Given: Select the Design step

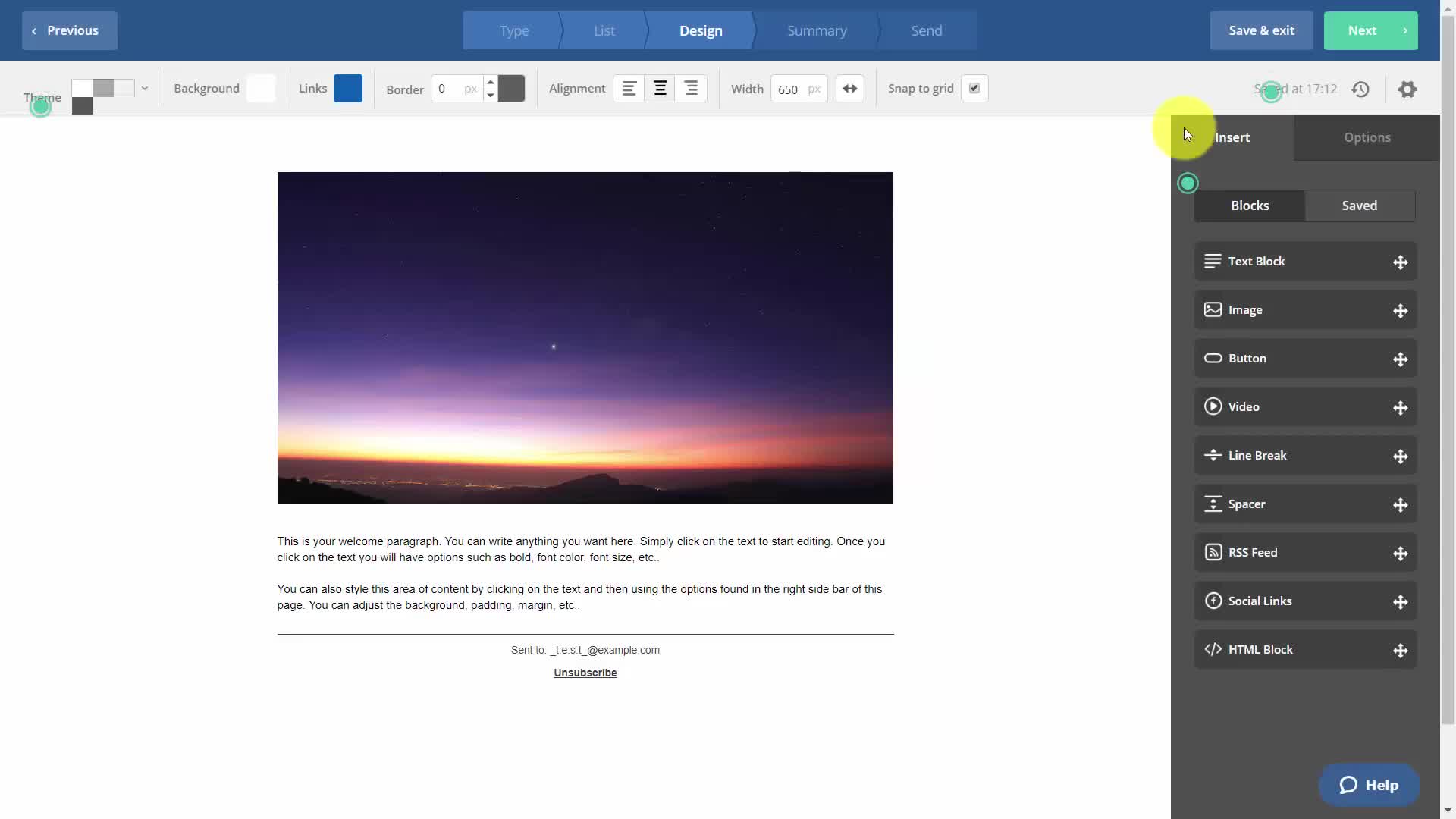Looking at the screenshot, I should tap(701, 30).
